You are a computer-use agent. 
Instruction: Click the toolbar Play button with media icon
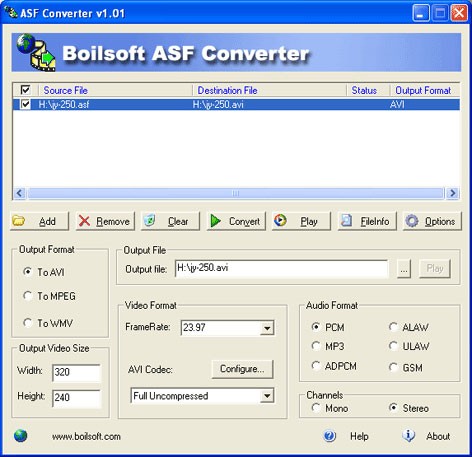(301, 221)
